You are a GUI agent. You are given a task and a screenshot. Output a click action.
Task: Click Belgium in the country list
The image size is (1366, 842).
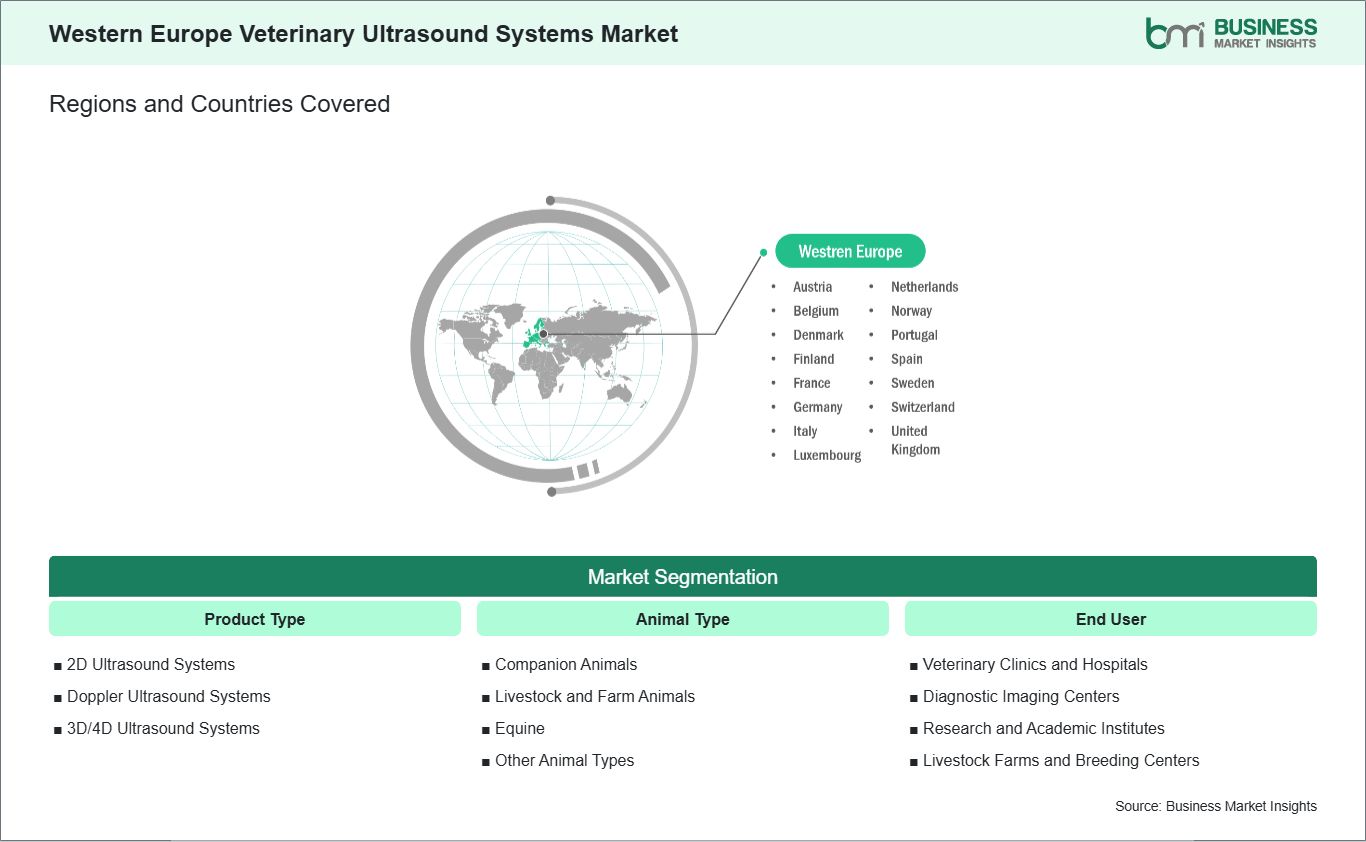pos(816,311)
